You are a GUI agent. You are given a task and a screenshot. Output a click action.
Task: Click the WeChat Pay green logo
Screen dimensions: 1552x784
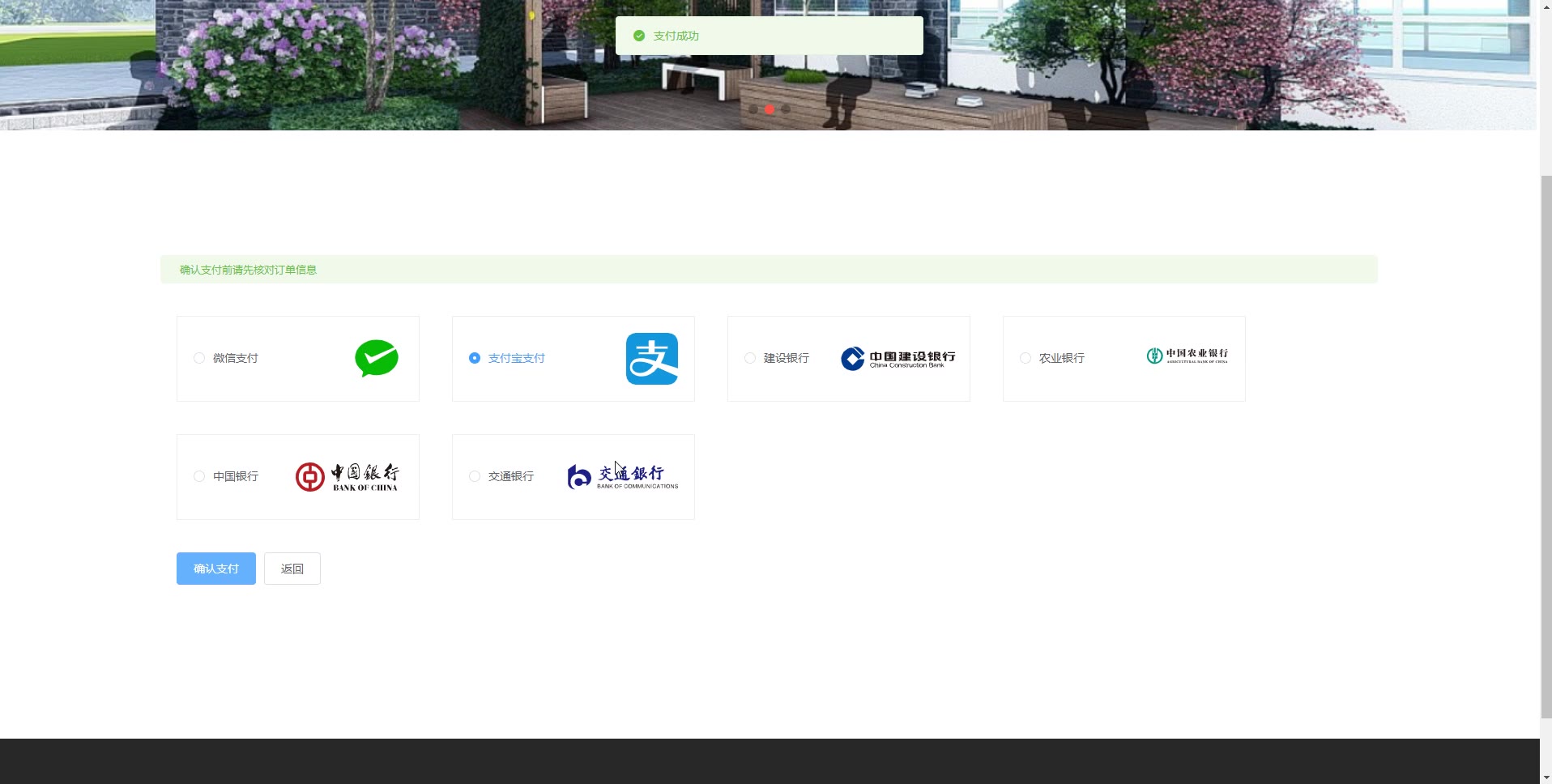coord(377,359)
